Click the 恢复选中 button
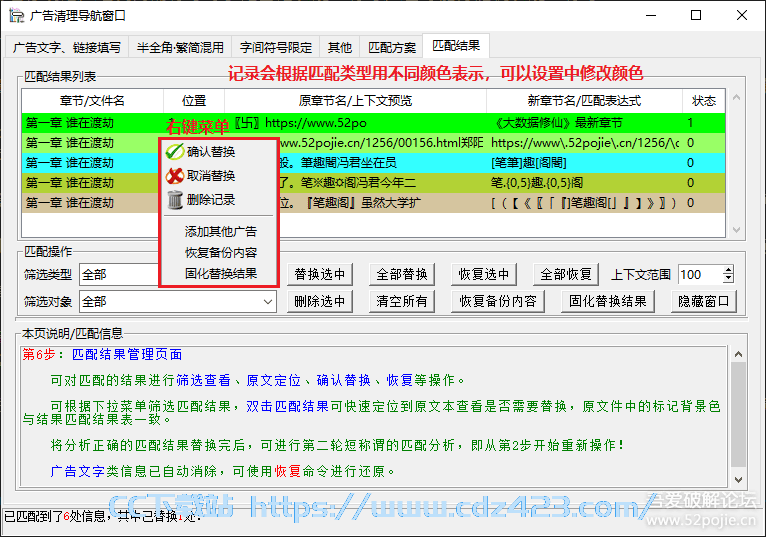This screenshot has height=537, width=766. (484, 275)
